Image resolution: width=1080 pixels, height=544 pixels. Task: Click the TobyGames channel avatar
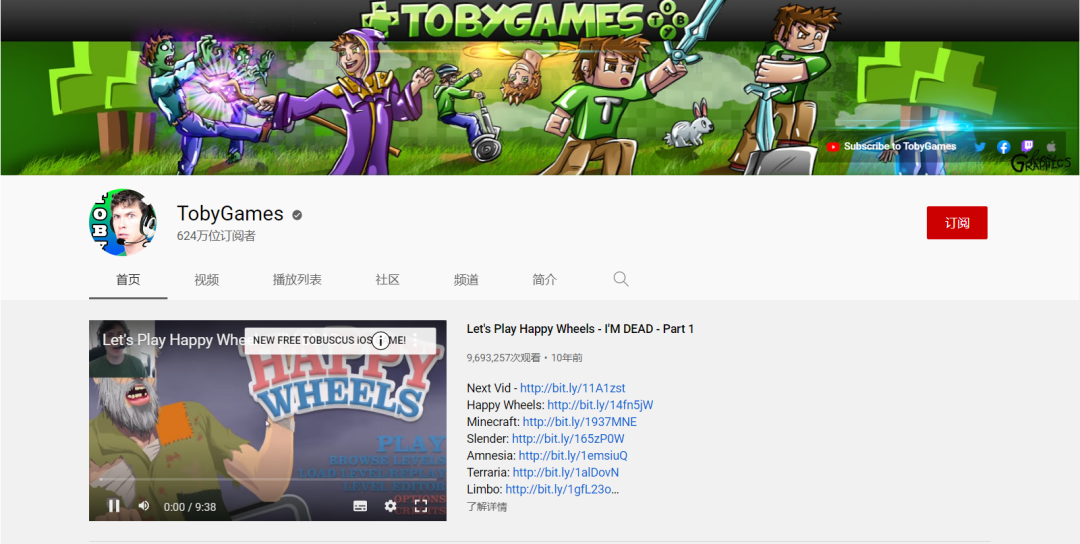click(123, 222)
